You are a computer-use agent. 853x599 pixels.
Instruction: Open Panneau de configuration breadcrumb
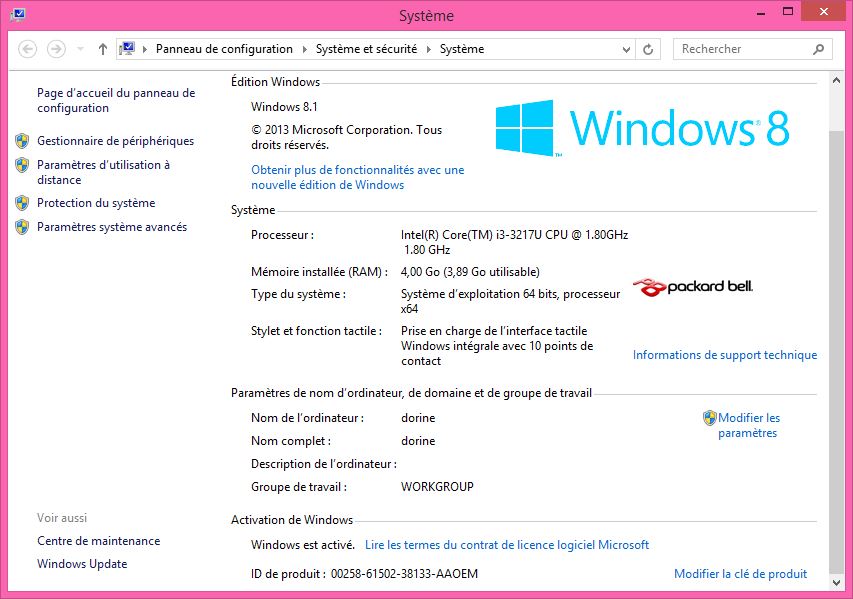(224, 49)
